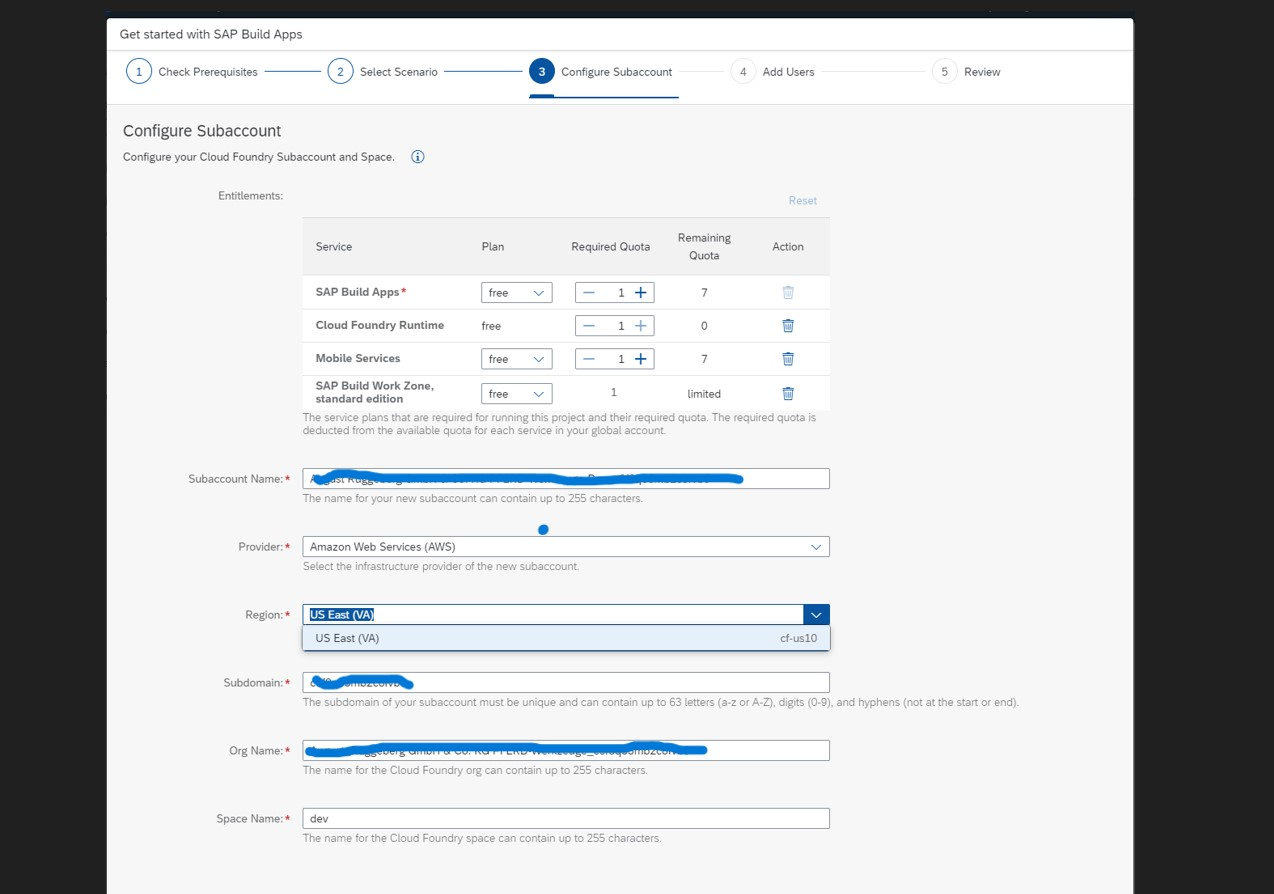Focus the Org Name field

pos(566,751)
